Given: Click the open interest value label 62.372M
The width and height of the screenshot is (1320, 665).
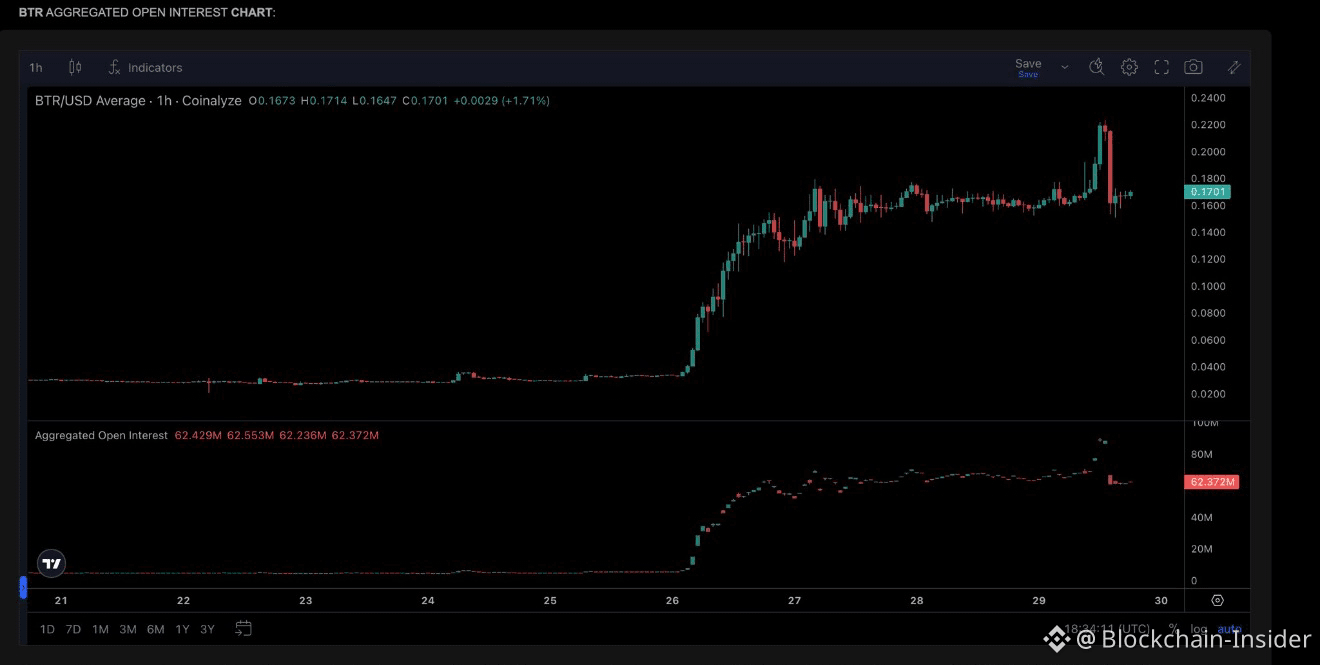Looking at the screenshot, I should [1212, 482].
